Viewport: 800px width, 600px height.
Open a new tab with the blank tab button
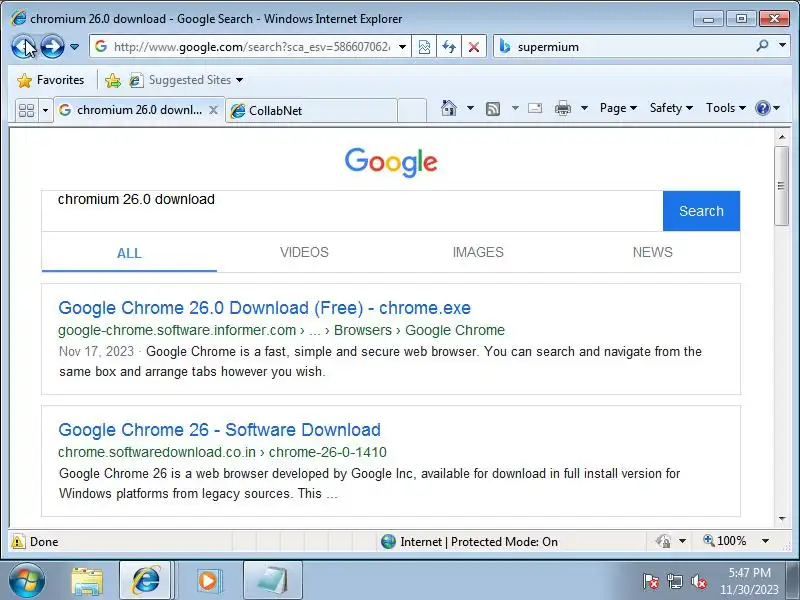(412, 111)
